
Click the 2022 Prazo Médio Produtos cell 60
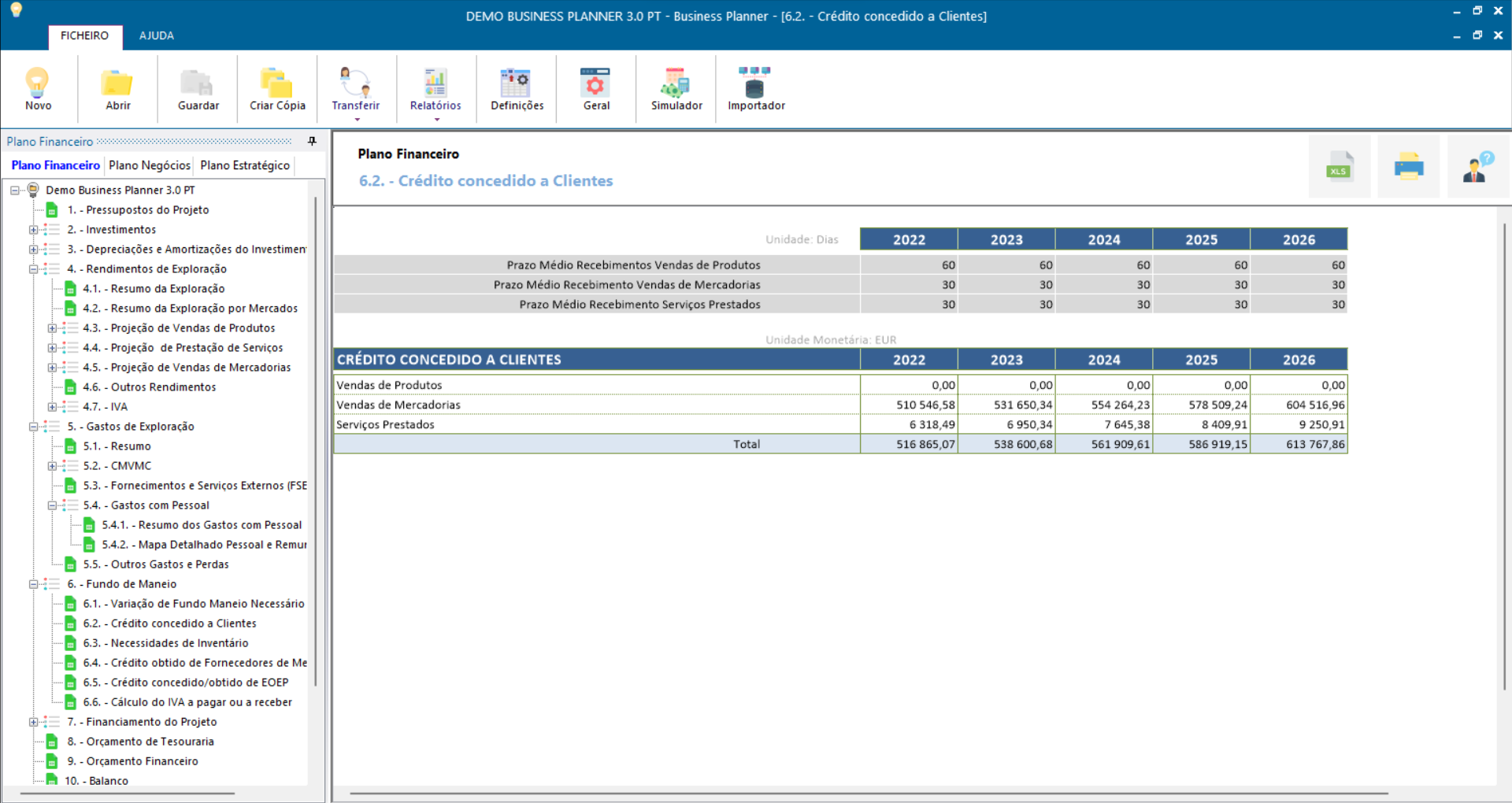tap(909, 265)
